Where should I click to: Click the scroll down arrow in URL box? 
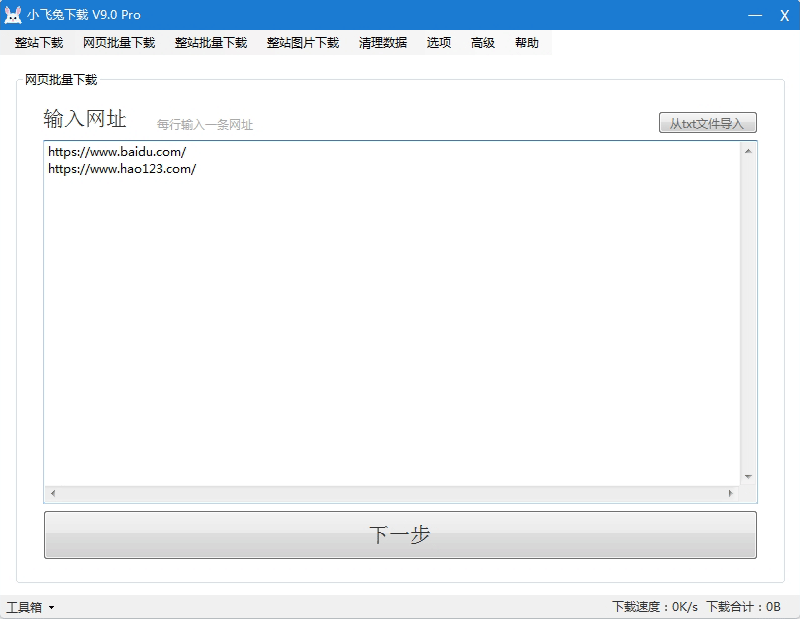[747, 477]
